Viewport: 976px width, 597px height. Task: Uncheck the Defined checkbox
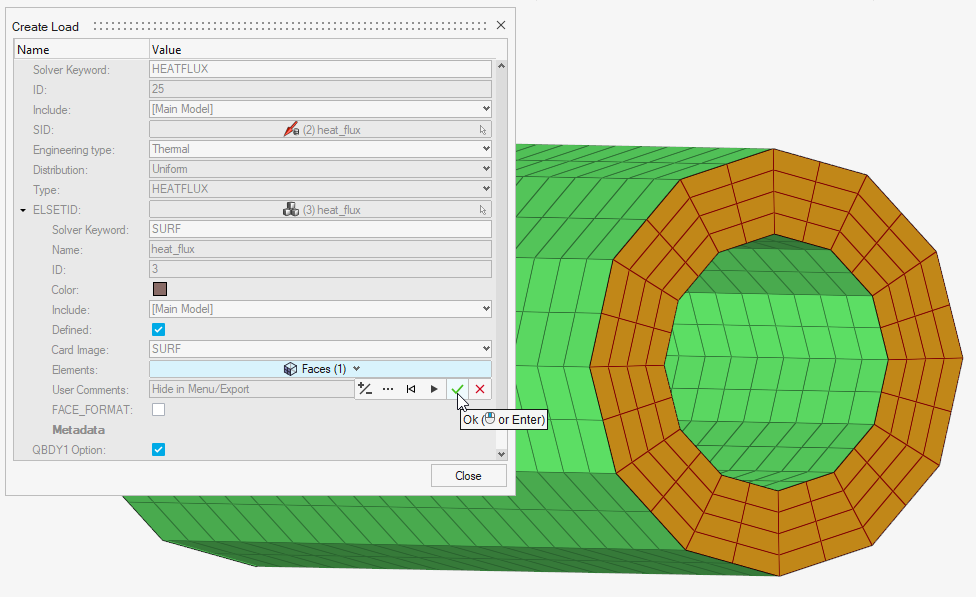pyautogui.click(x=158, y=329)
